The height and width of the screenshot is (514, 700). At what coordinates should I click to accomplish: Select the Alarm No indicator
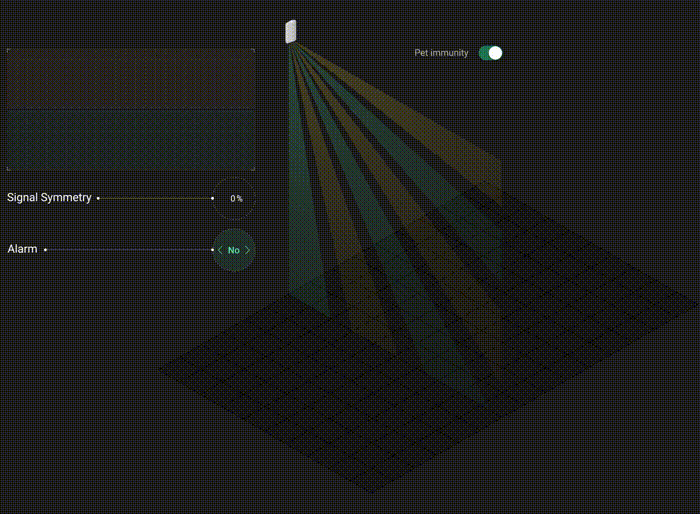pos(234,250)
